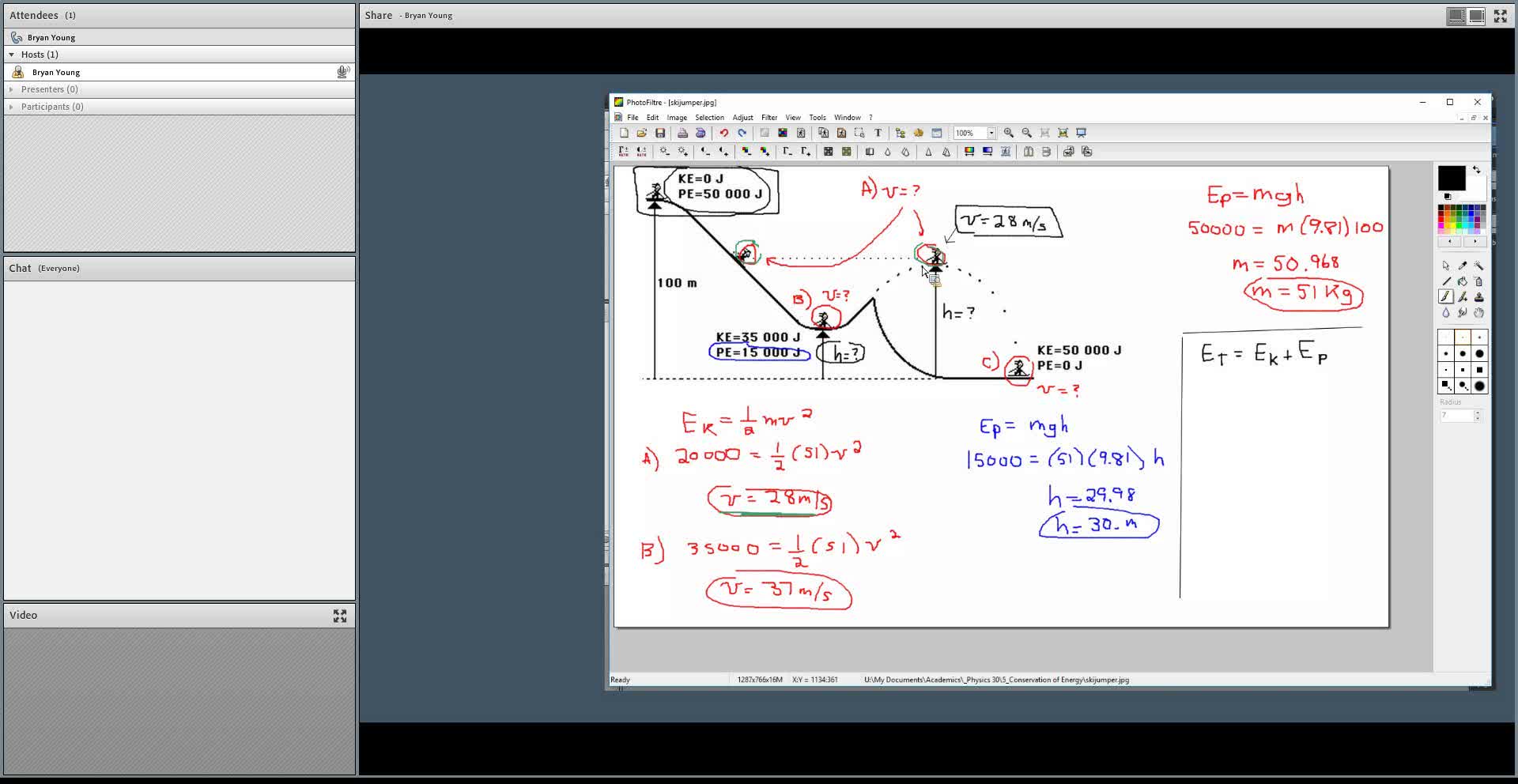
Task: Click saturation plus icon
Action: (x=765, y=151)
